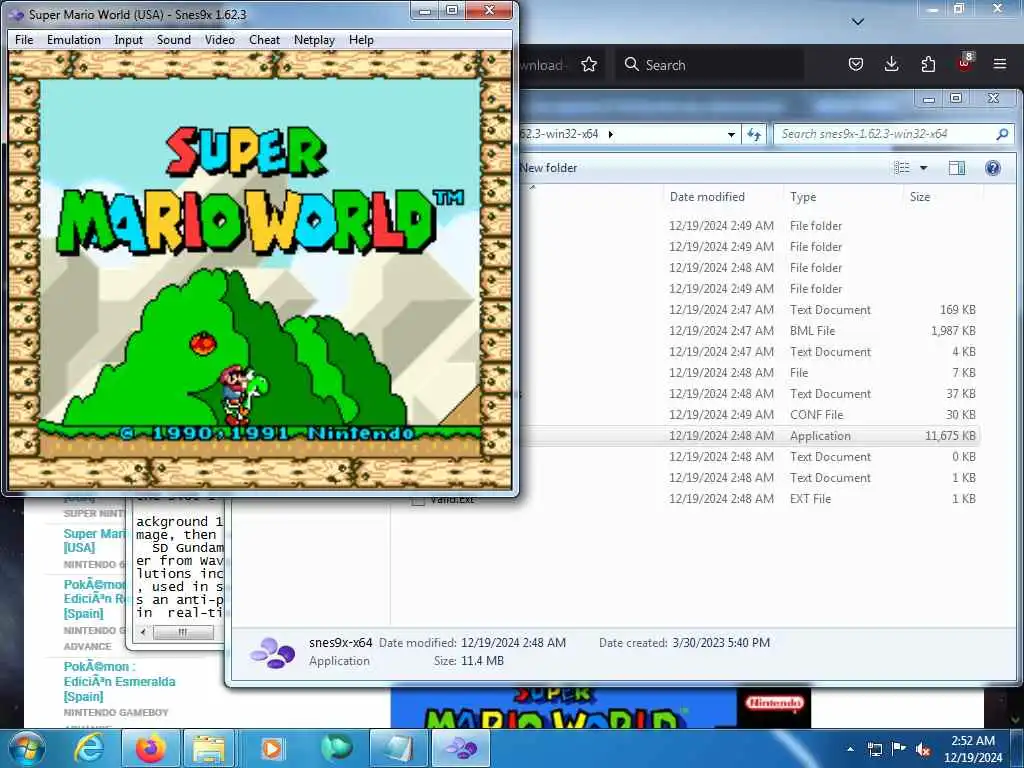Screen dimensions: 1024x768
Task: Open Windows Explorer from the taskbar
Action: 209,748
